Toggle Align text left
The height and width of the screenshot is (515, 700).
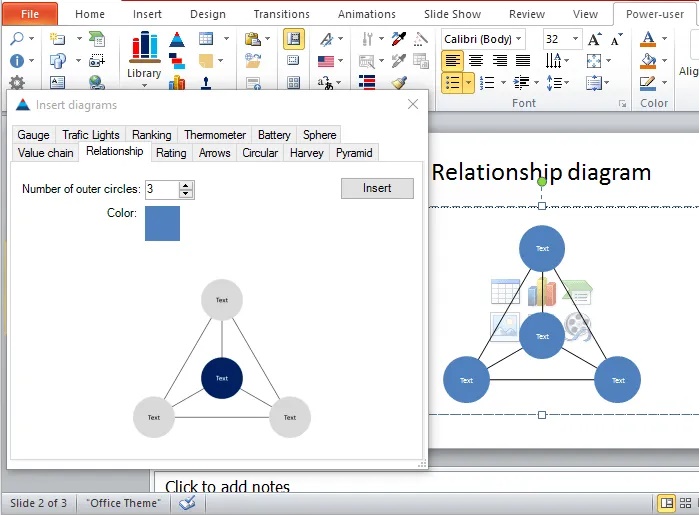[452, 60]
